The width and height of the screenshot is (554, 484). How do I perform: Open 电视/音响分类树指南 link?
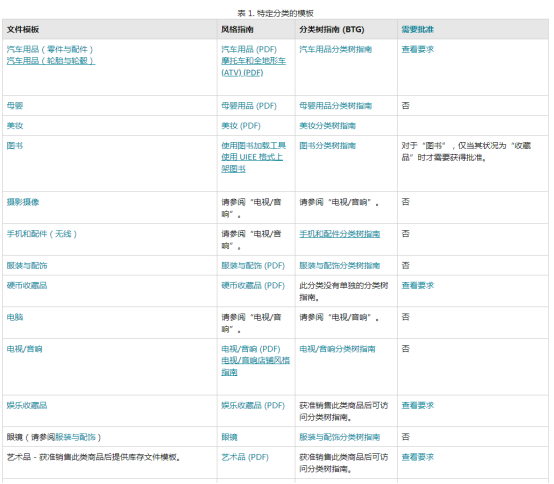337,349
